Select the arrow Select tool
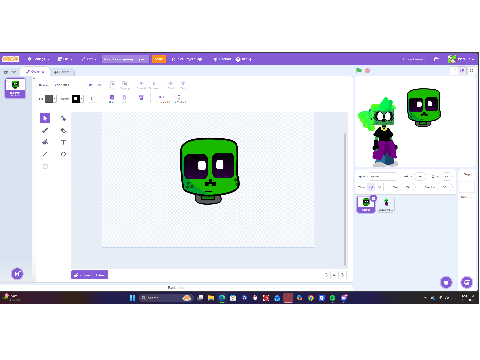This screenshot has width=480, height=360. click(x=45, y=118)
